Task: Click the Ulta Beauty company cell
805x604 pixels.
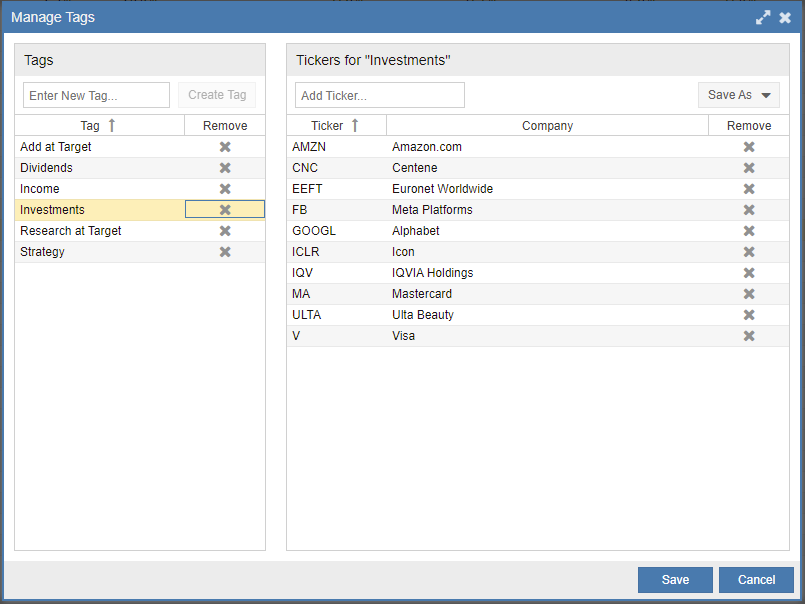Action: click(547, 315)
